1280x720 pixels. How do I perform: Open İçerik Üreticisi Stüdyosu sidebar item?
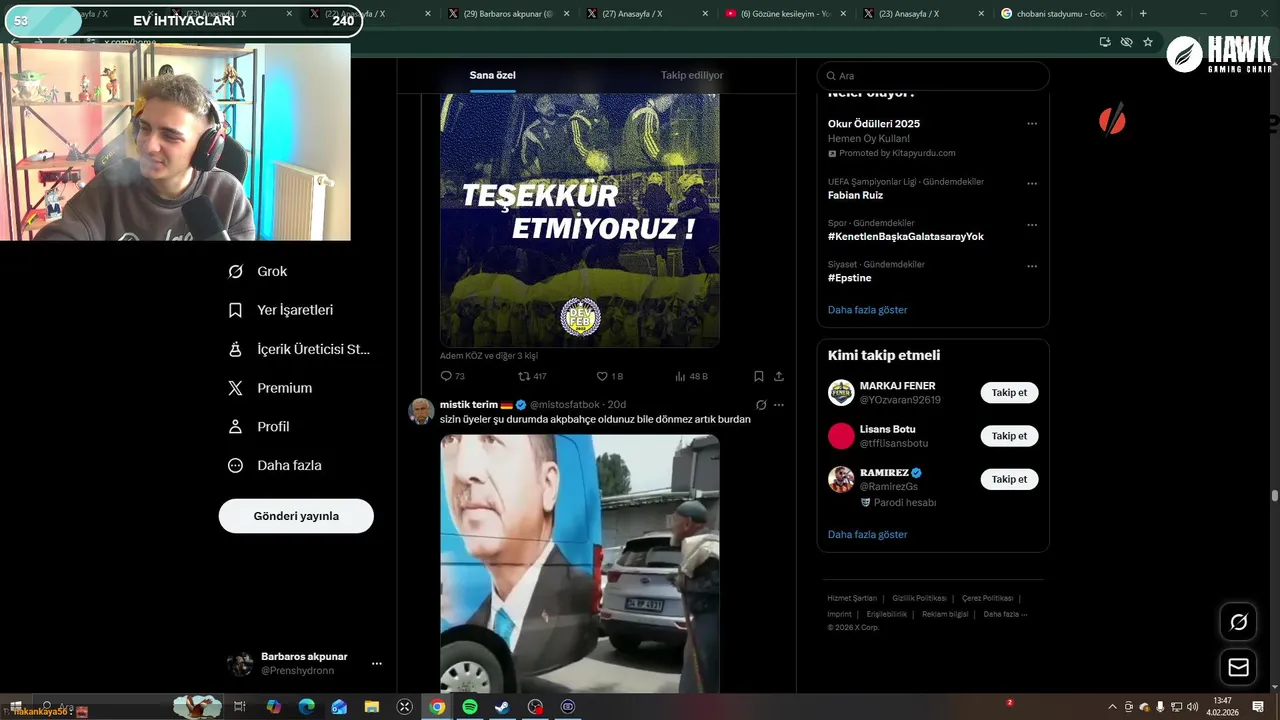(x=298, y=349)
